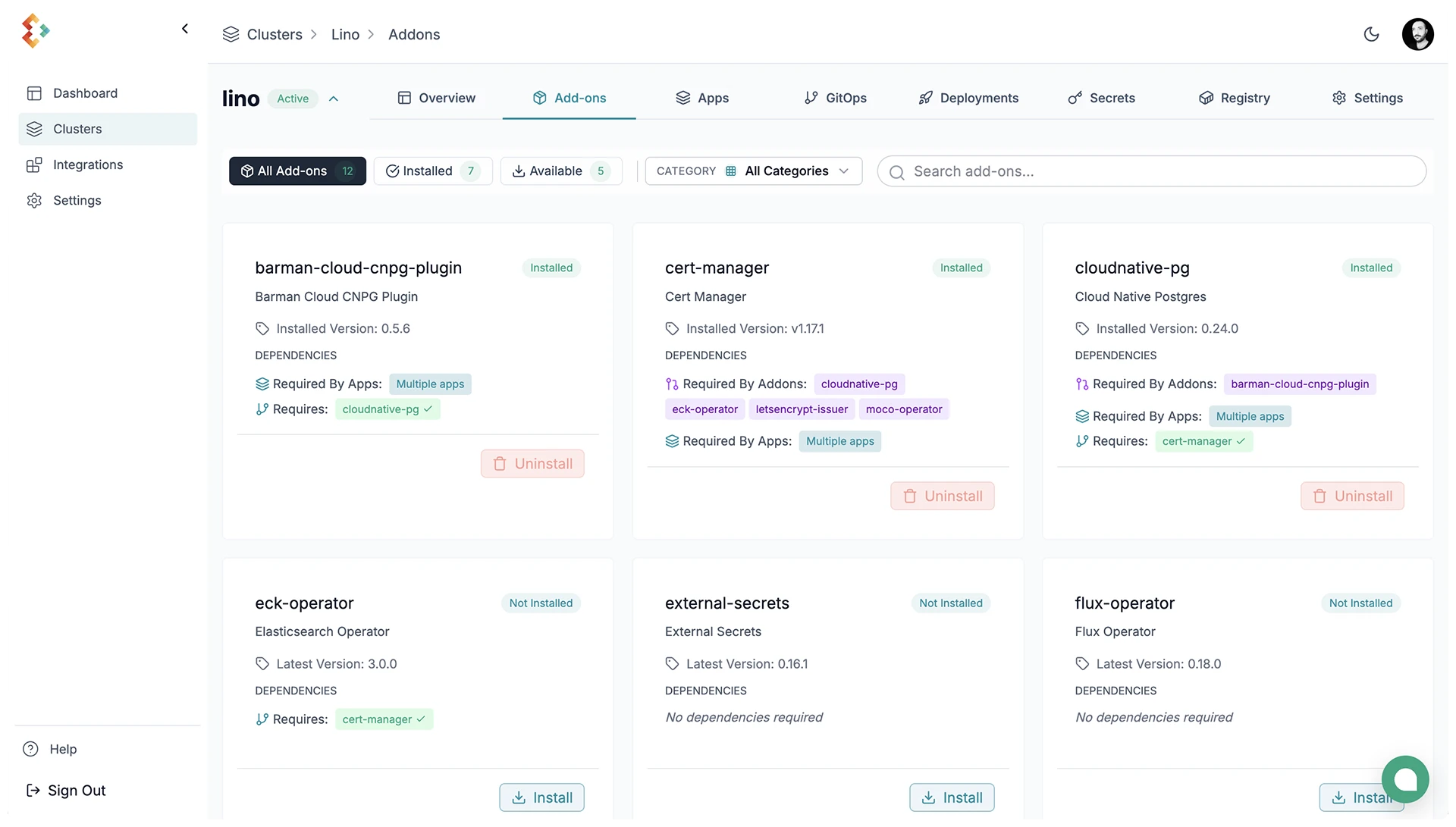Filter by Available add-ons
Image resolution: width=1456 pixels, height=827 pixels.
pyautogui.click(x=561, y=171)
